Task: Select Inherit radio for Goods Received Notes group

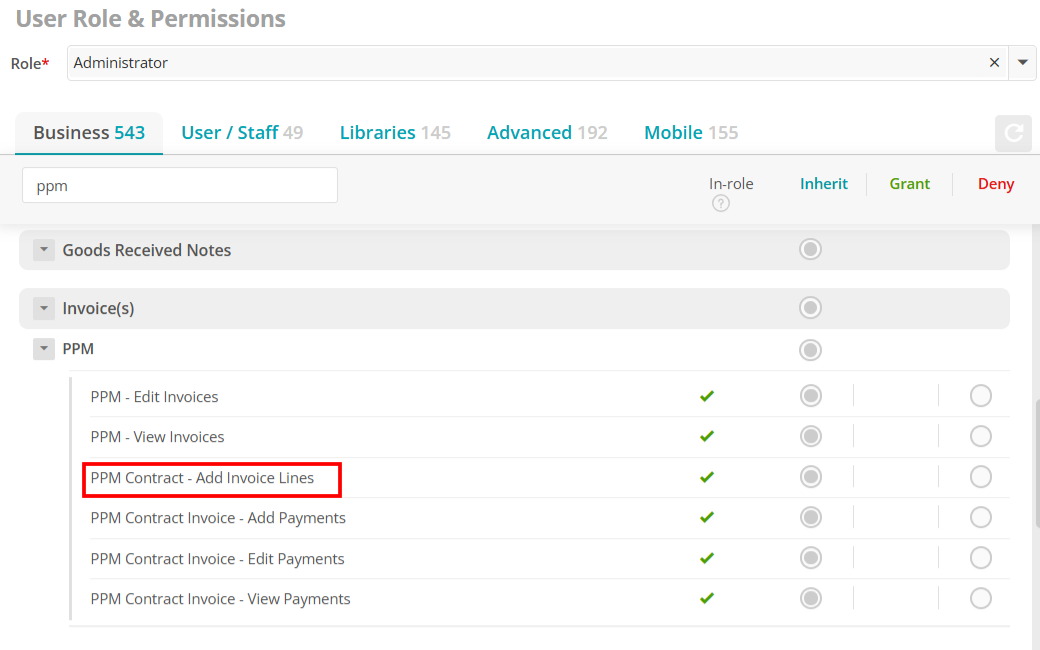Action: (811, 249)
